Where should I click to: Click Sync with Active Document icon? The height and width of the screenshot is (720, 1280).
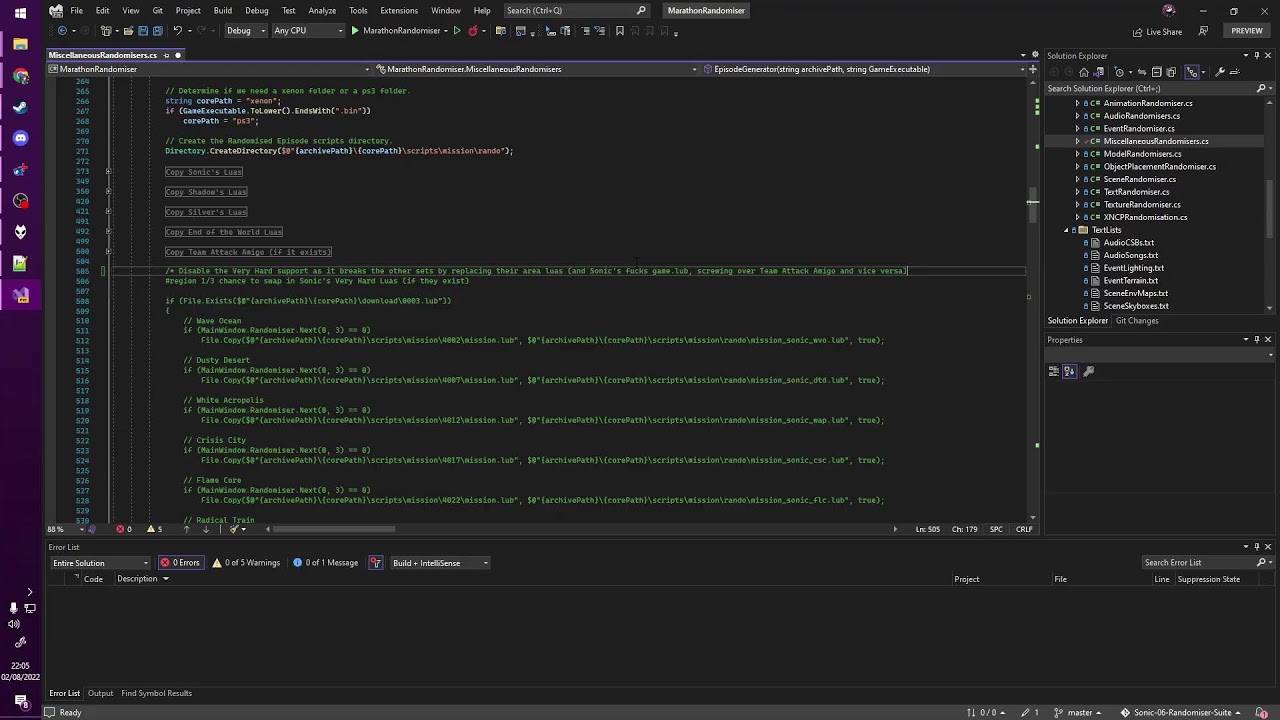(1142, 72)
